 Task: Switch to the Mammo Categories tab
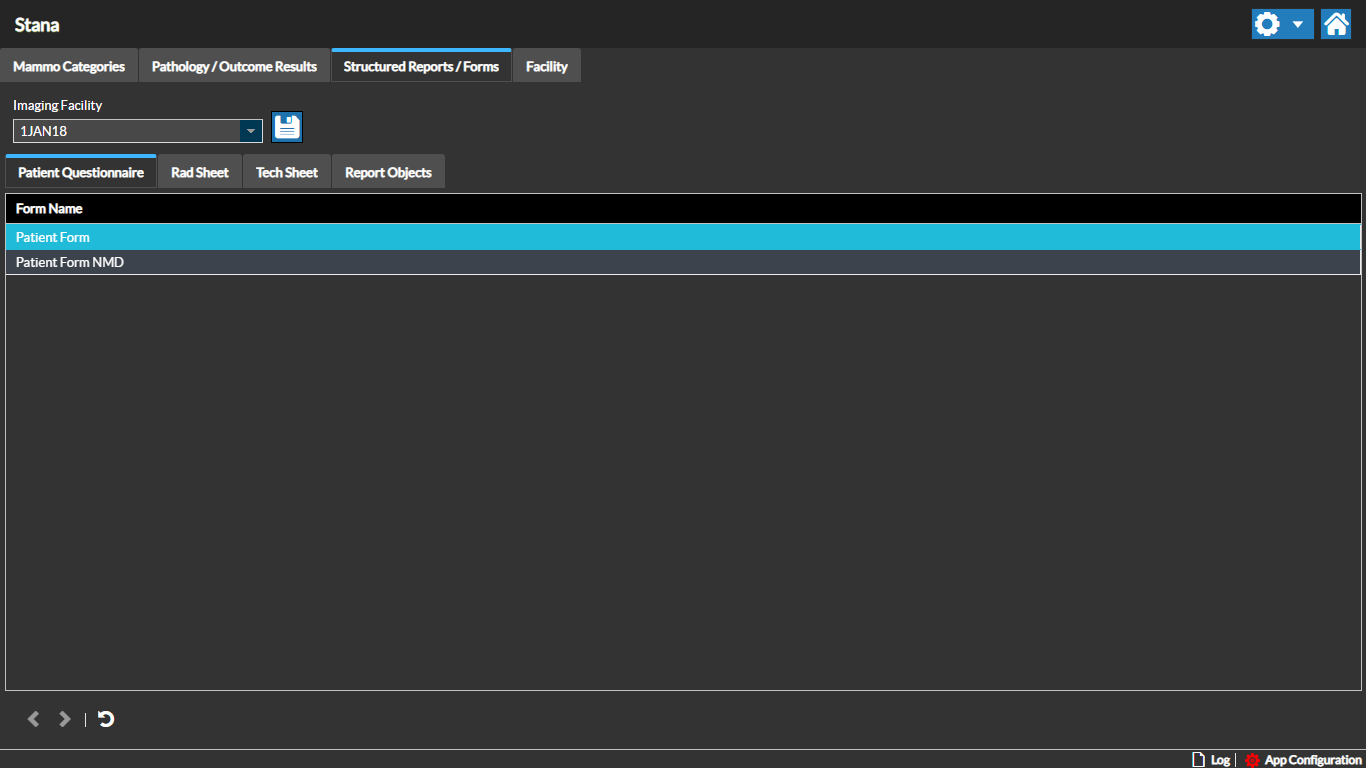tap(69, 67)
